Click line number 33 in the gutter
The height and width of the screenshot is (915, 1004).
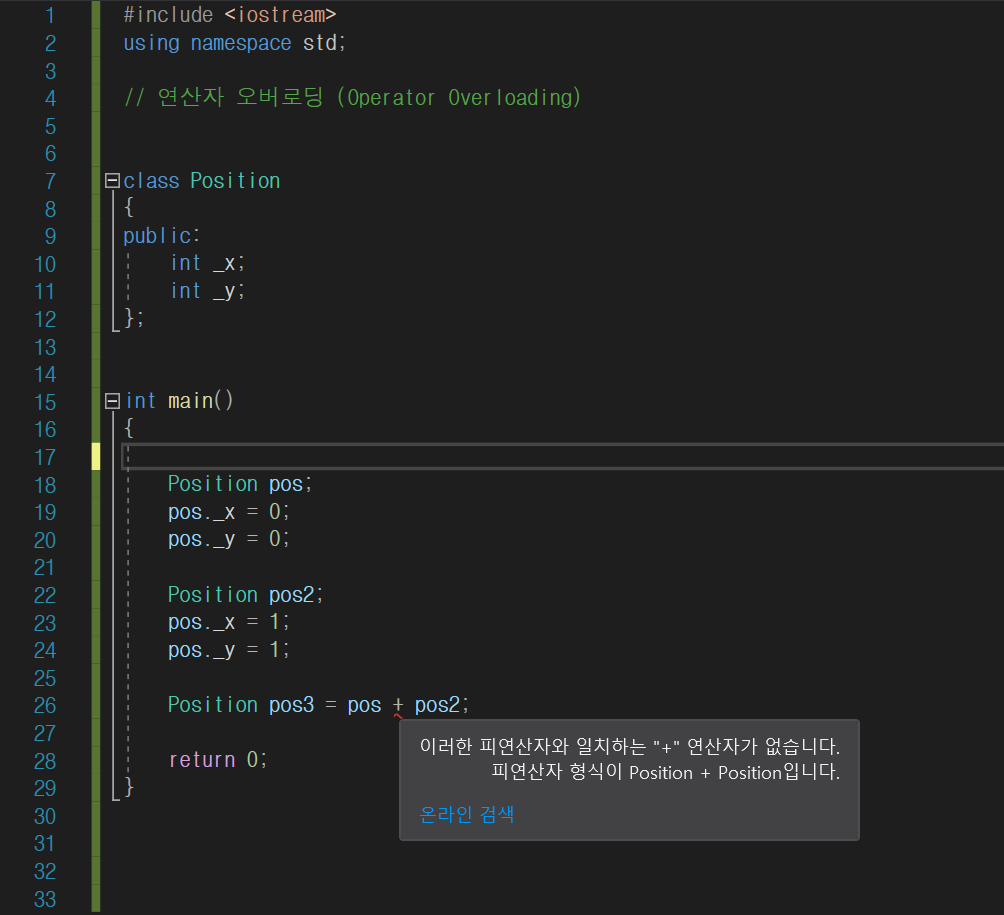pyautogui.click(x=45, y=900)
